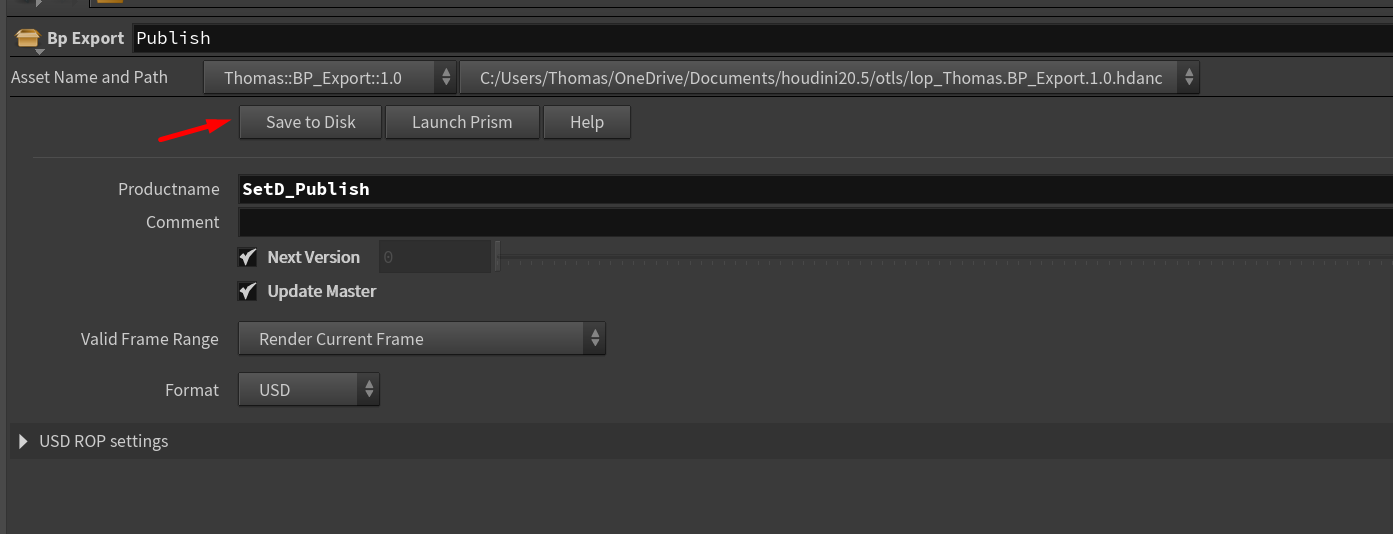
Task: Click the Bp Export node type icon
Action: [x=27, y=39]
